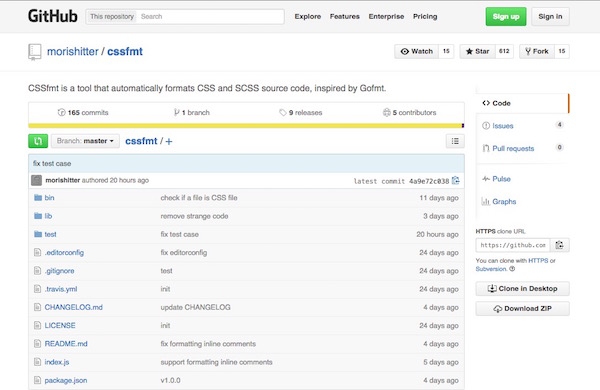Open the Pulse tab
This screenshot has width=600, height=390.
tap(501, 179)
